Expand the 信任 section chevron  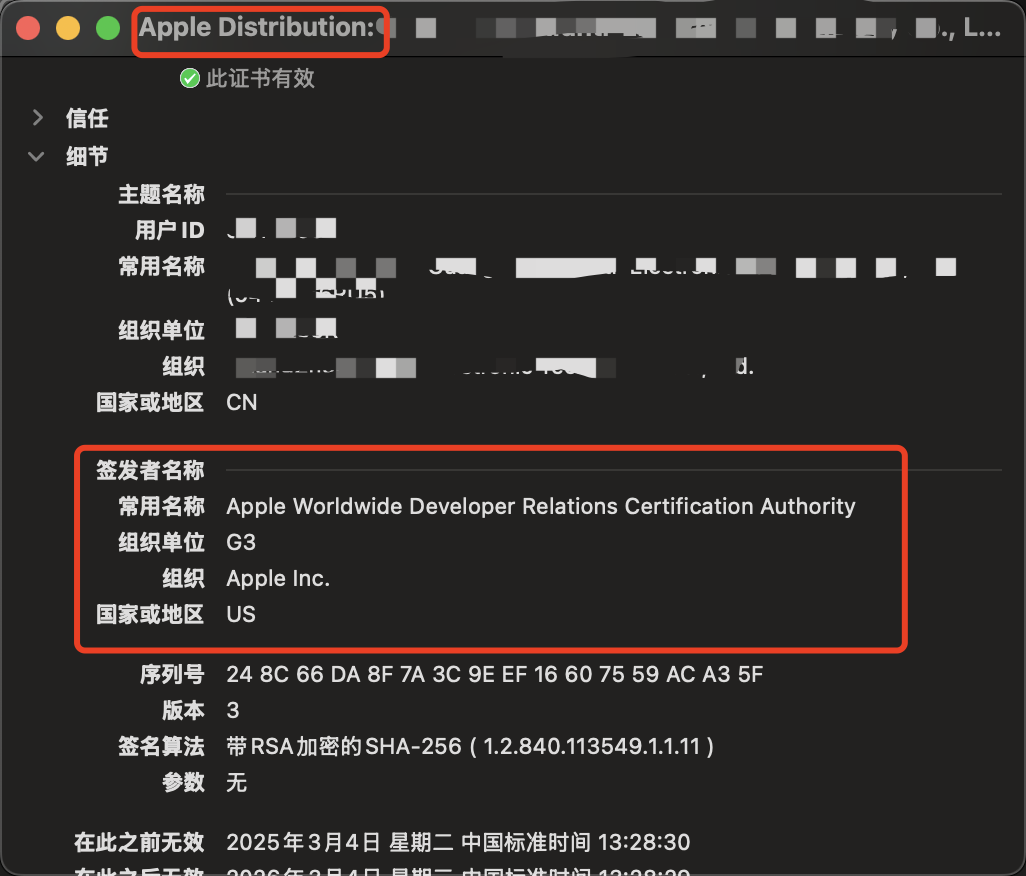point(38,118)
